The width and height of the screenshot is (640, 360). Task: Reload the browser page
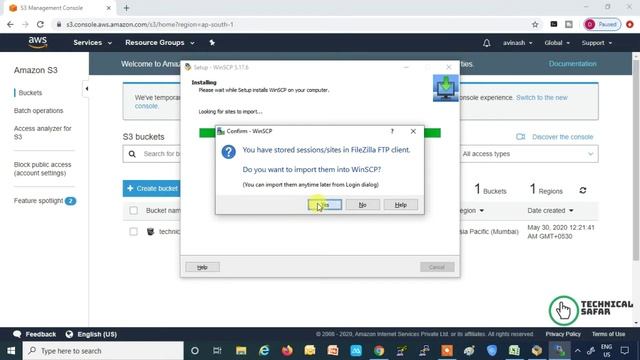(x=40, y=24)
